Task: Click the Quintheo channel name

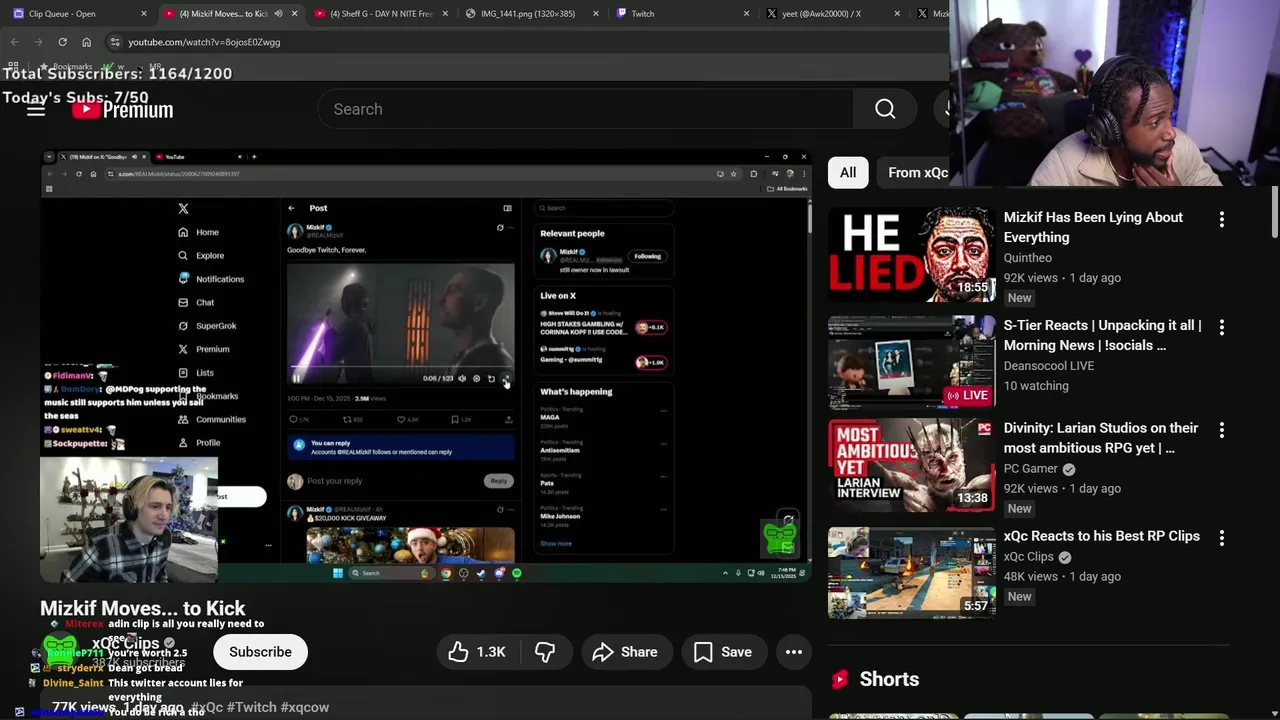Action: click(1028, 257)
